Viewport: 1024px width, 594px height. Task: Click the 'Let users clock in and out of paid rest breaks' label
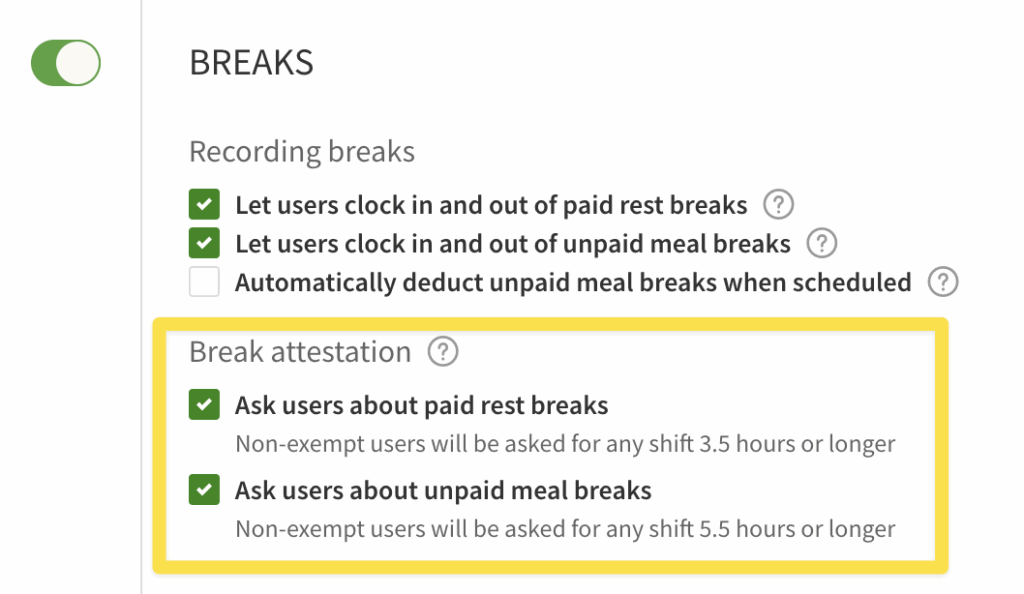491,206
